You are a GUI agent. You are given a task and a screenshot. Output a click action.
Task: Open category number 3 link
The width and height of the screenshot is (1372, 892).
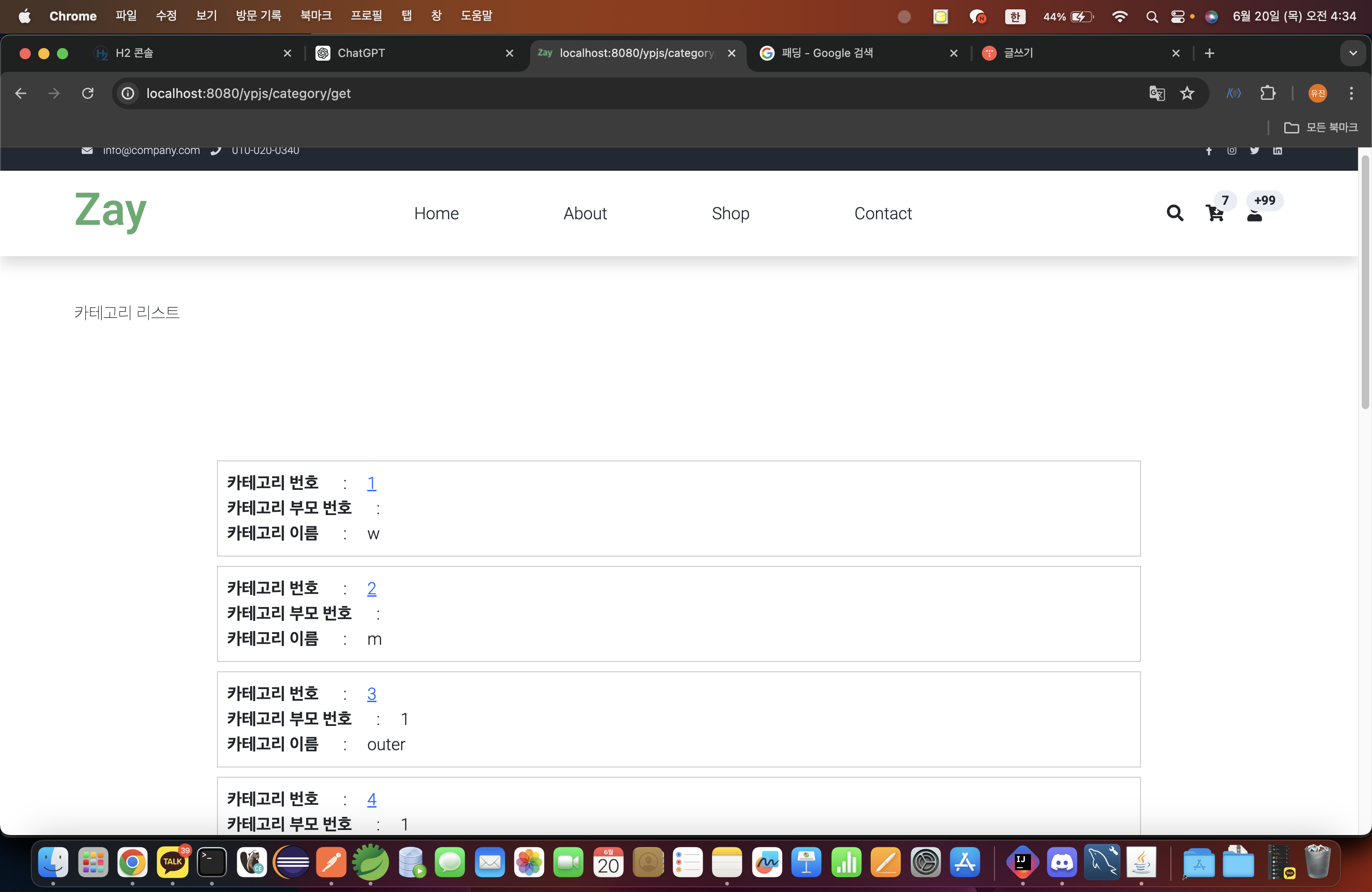(371, 694)
